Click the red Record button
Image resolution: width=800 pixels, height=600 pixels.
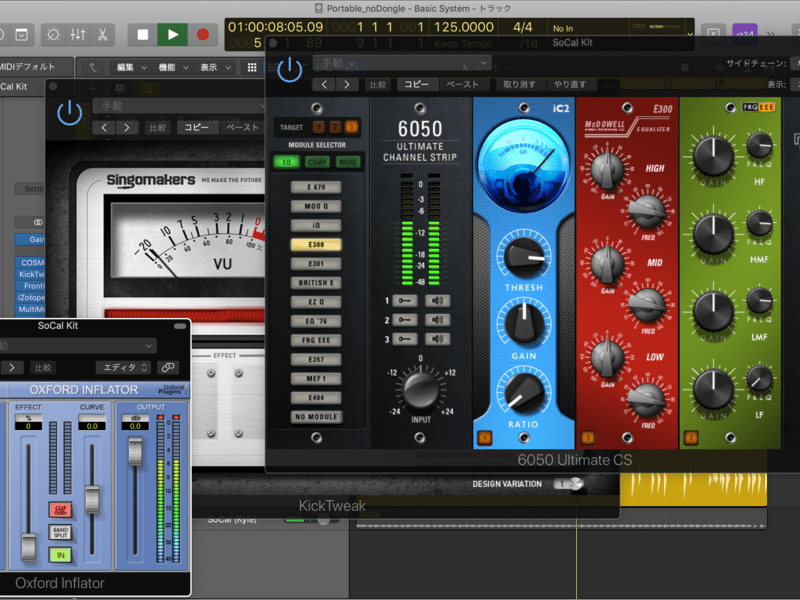(203, 34)
